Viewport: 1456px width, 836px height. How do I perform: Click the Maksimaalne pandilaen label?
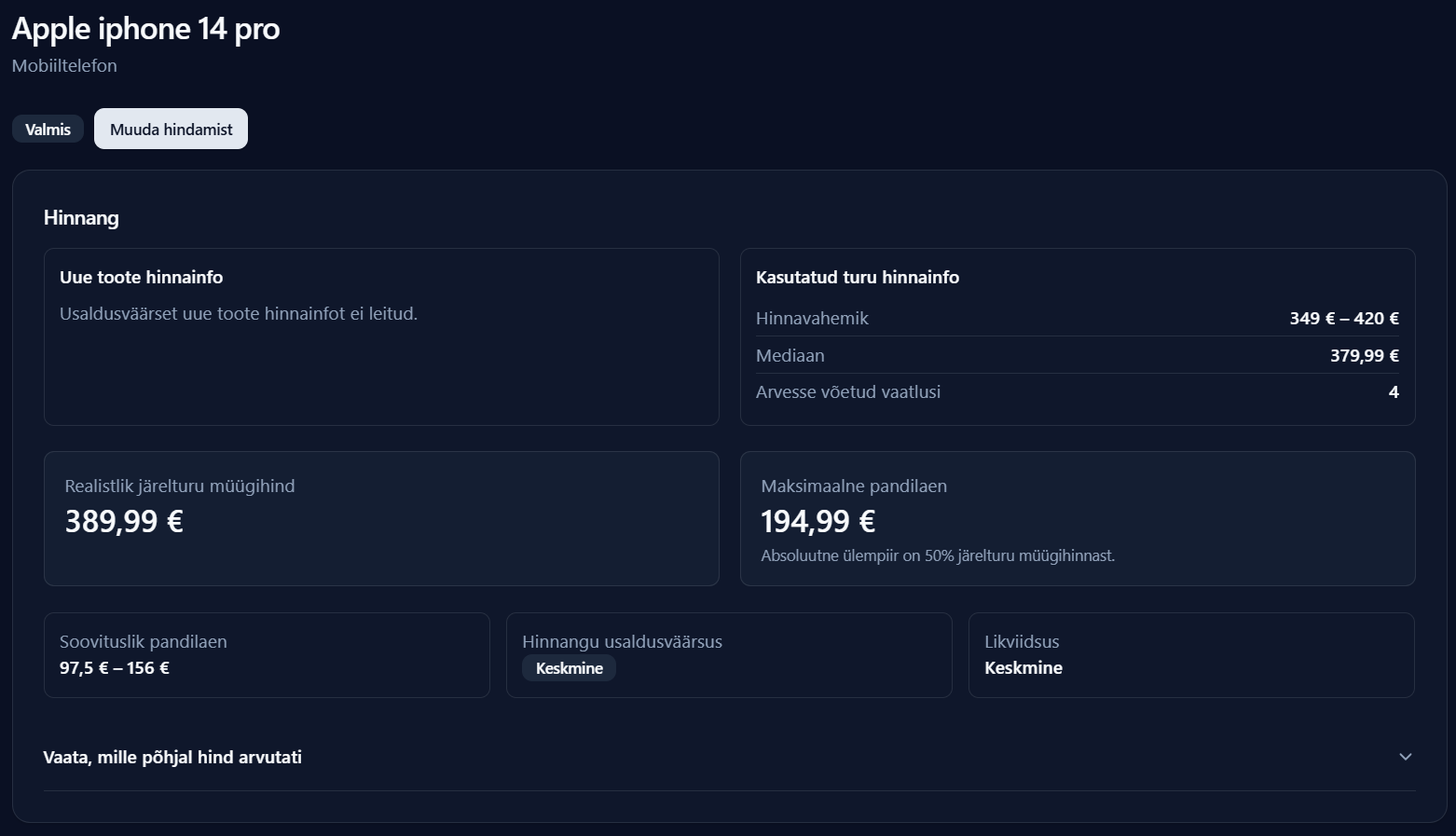pyautogui.click(x=854, y=487)
